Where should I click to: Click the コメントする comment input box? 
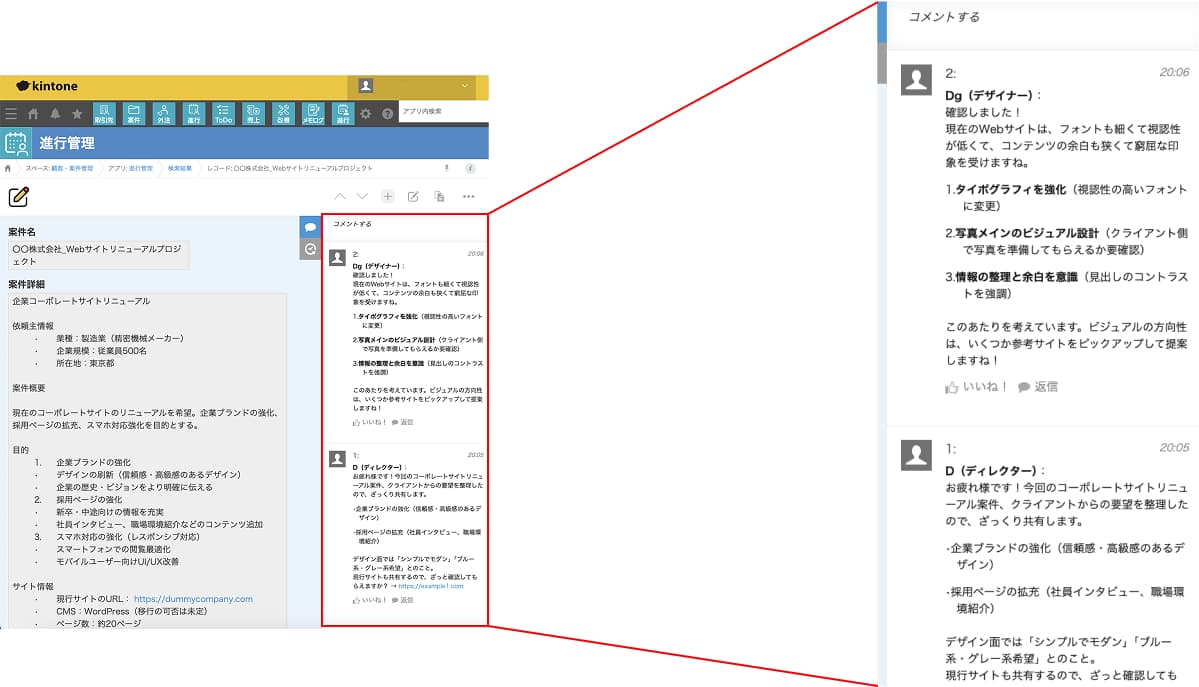404,225
